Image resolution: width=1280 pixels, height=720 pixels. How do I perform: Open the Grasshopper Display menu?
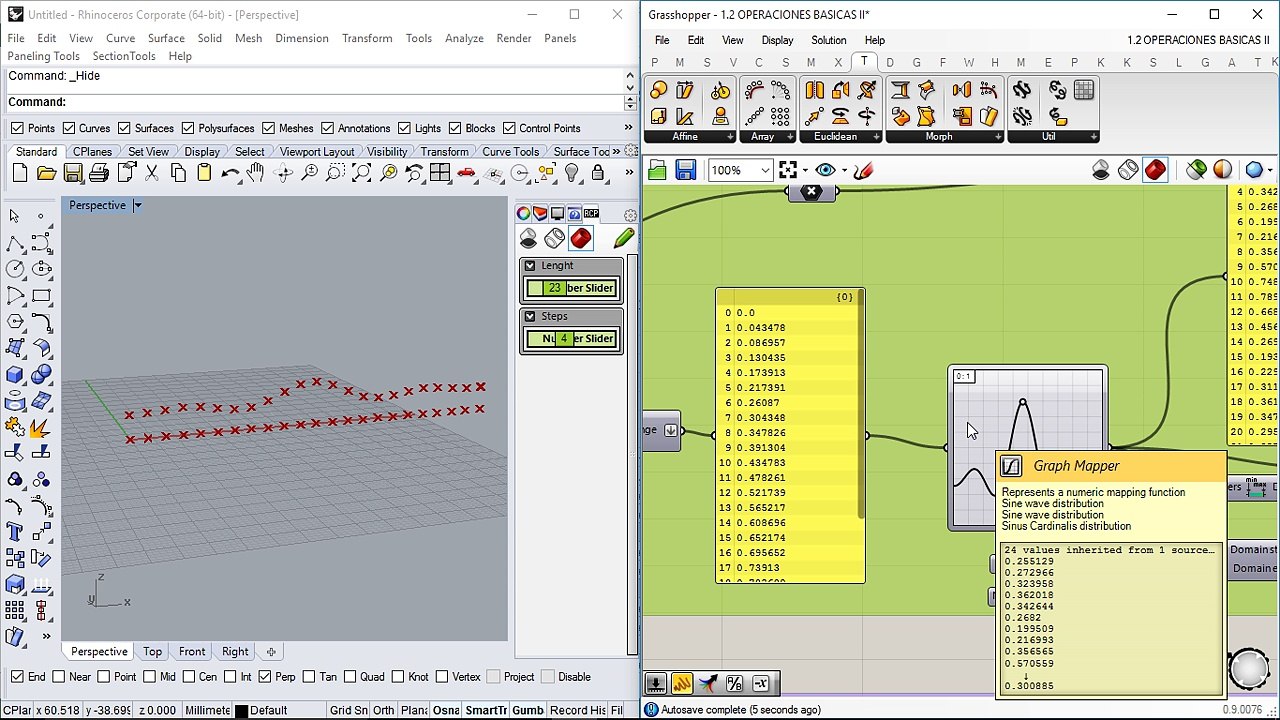point(777,41)
